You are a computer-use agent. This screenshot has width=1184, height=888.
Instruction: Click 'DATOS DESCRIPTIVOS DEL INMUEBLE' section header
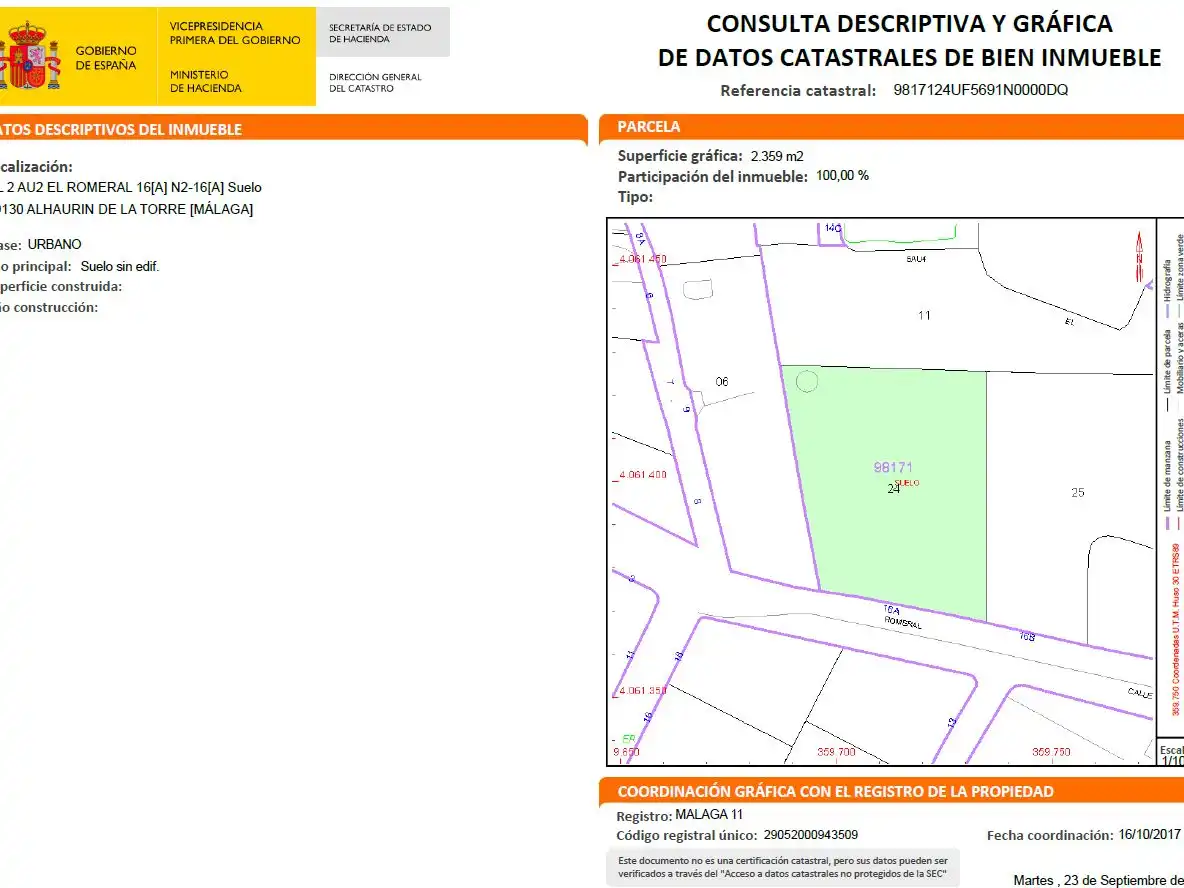[x=121, y=129]
